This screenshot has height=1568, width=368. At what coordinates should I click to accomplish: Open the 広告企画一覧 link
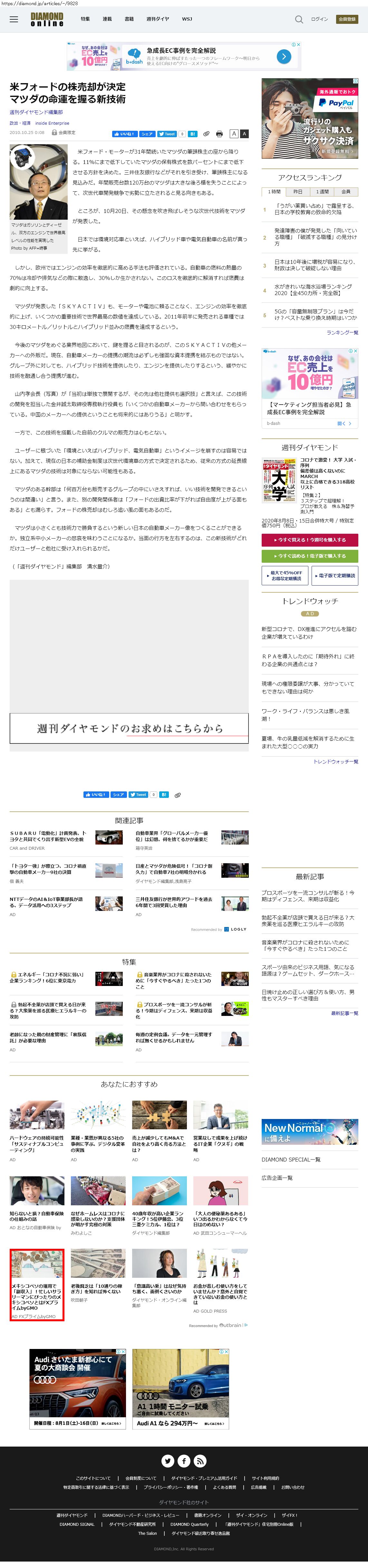click(x=276, y=1178)
